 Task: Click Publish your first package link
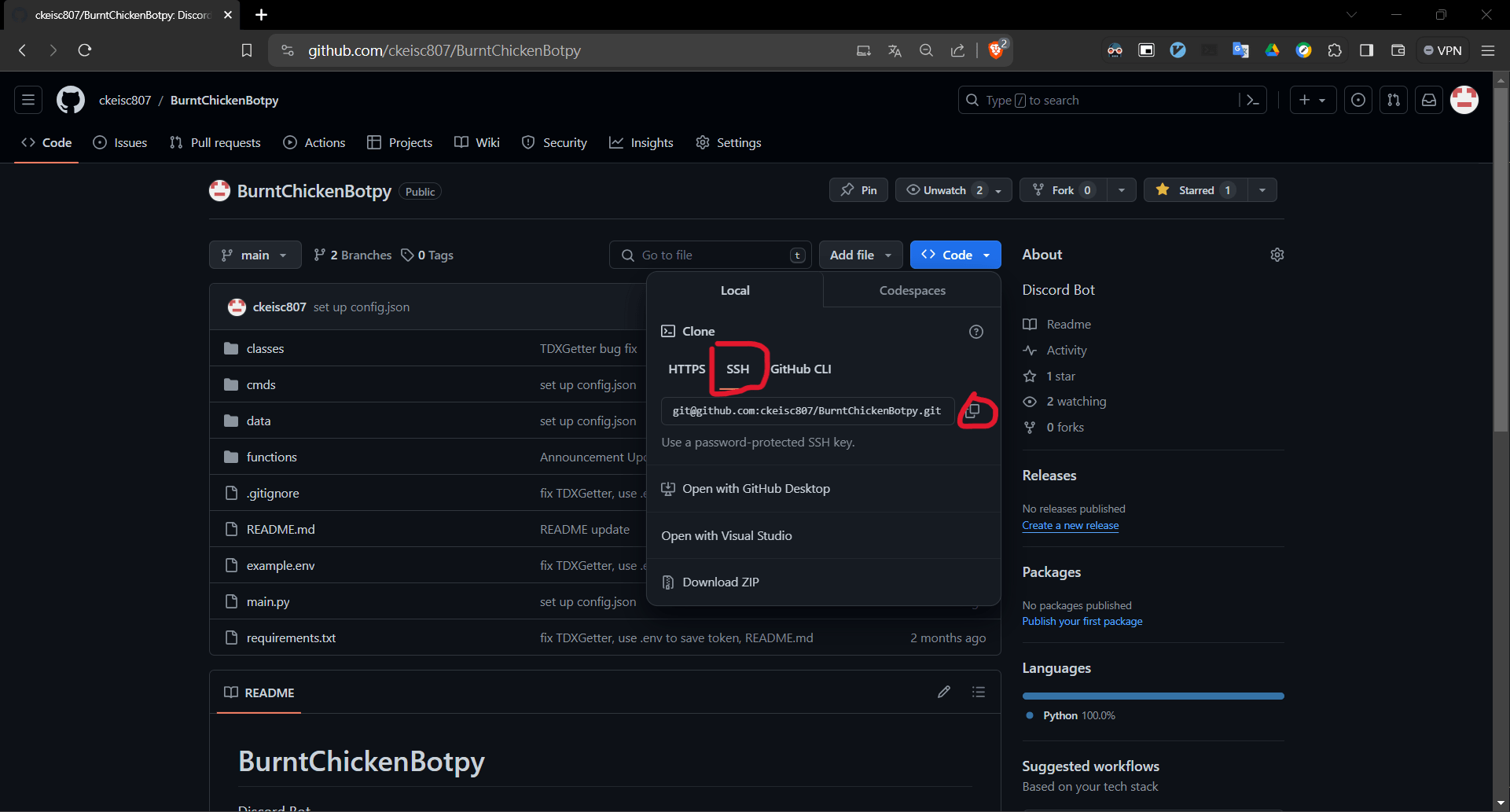point(1082,621)
